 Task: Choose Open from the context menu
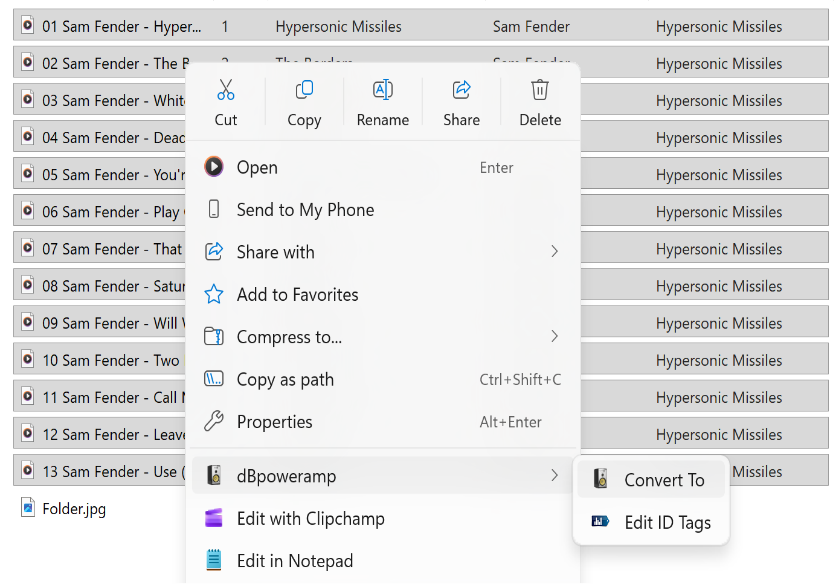383,167
